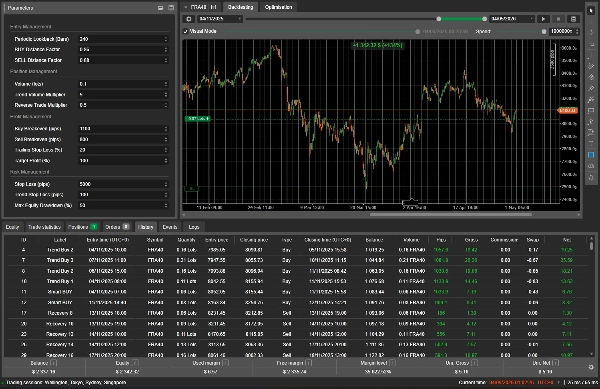Close the FRA40 h1 tab with its x

point(186,7)
